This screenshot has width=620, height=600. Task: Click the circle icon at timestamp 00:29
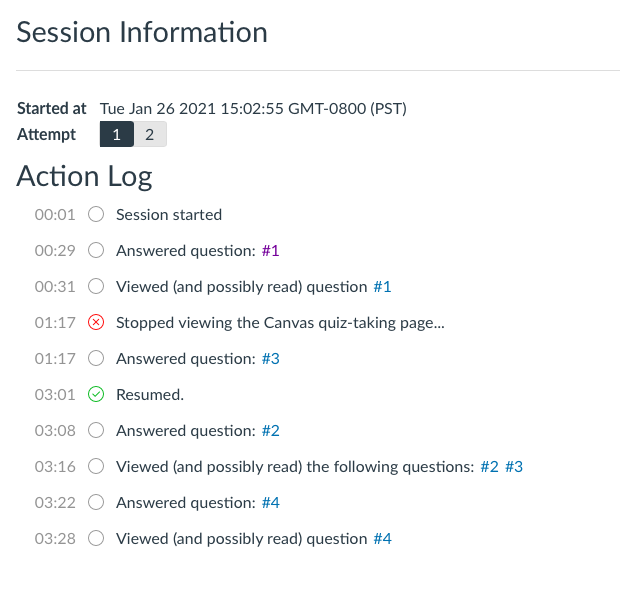pyautogui.click(x=96, y=250)
